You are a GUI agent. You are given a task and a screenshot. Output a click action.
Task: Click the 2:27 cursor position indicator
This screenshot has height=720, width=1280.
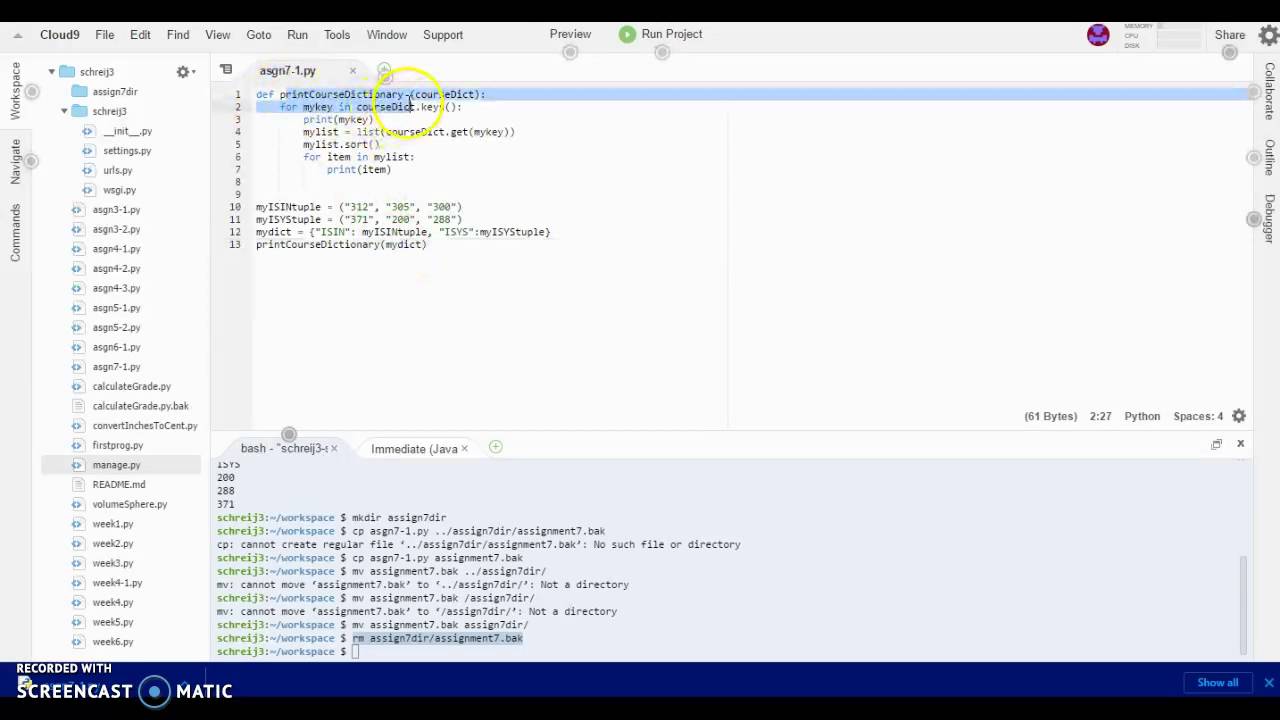tap(1100, 416)
